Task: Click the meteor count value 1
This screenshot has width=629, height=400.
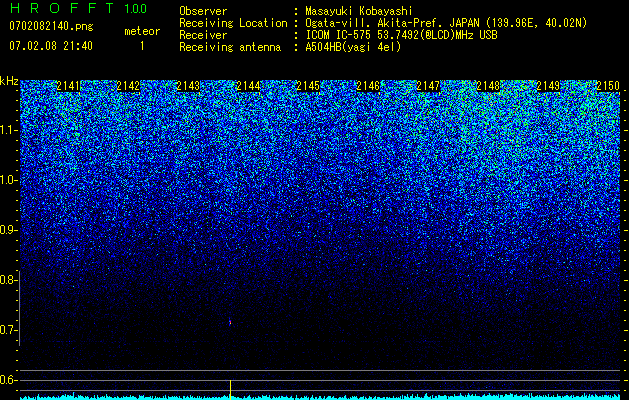Action: (x=142, y=47)
